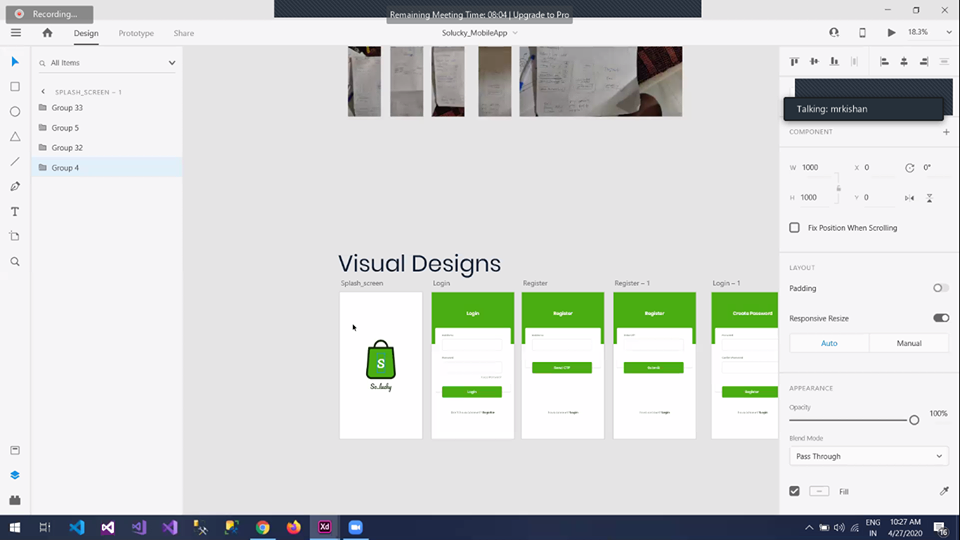This screenshot has width=960, height=540.
Task: Open the Blend Mode Pass Through dropdown
Action: pyautogui.click(x=868, y=456)
